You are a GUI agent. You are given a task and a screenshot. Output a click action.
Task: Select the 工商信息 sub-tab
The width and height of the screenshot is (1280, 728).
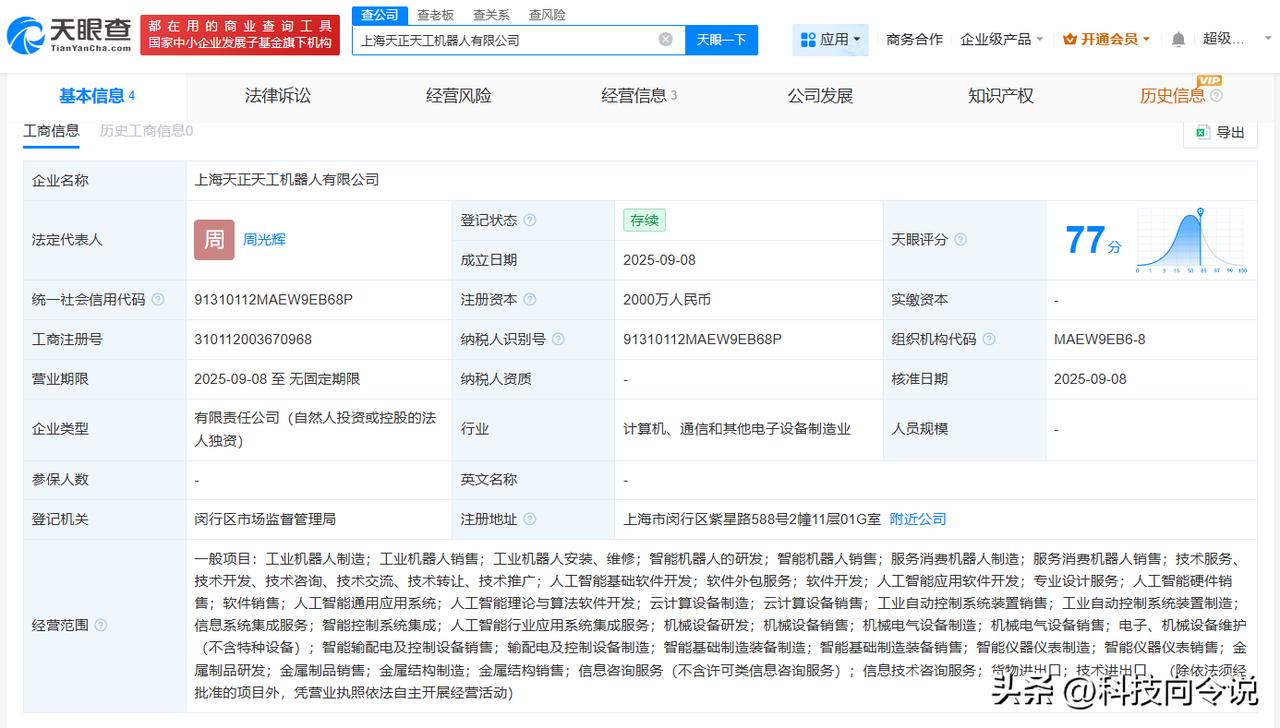coord(51,130)
